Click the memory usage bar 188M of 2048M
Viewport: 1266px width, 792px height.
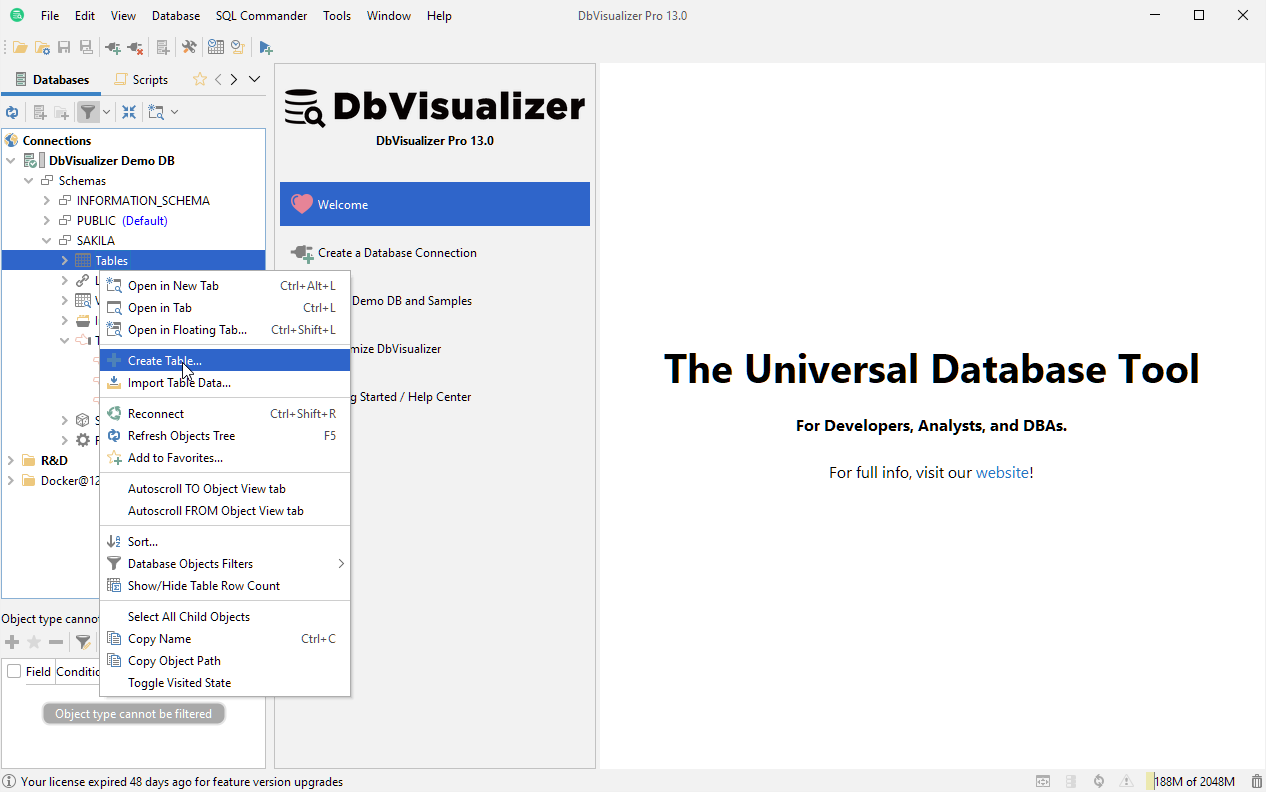1194,781
